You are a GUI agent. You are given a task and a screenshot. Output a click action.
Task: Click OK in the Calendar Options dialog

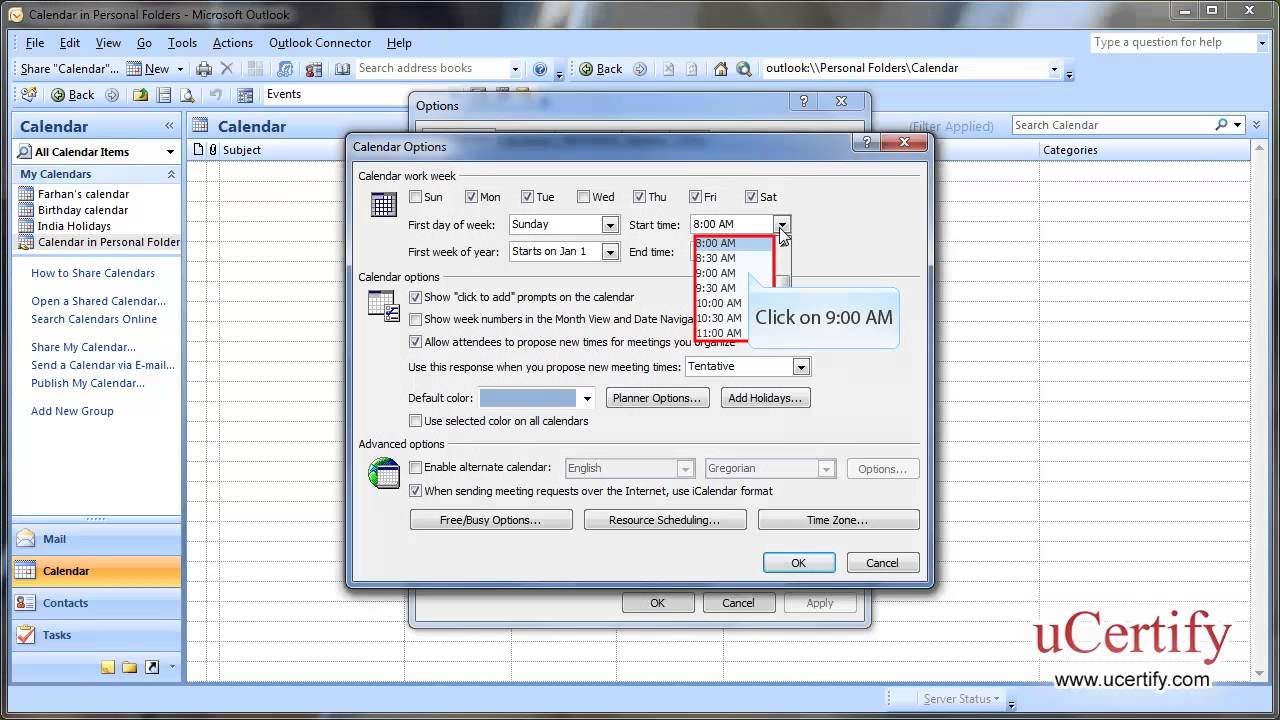point(799,563)
